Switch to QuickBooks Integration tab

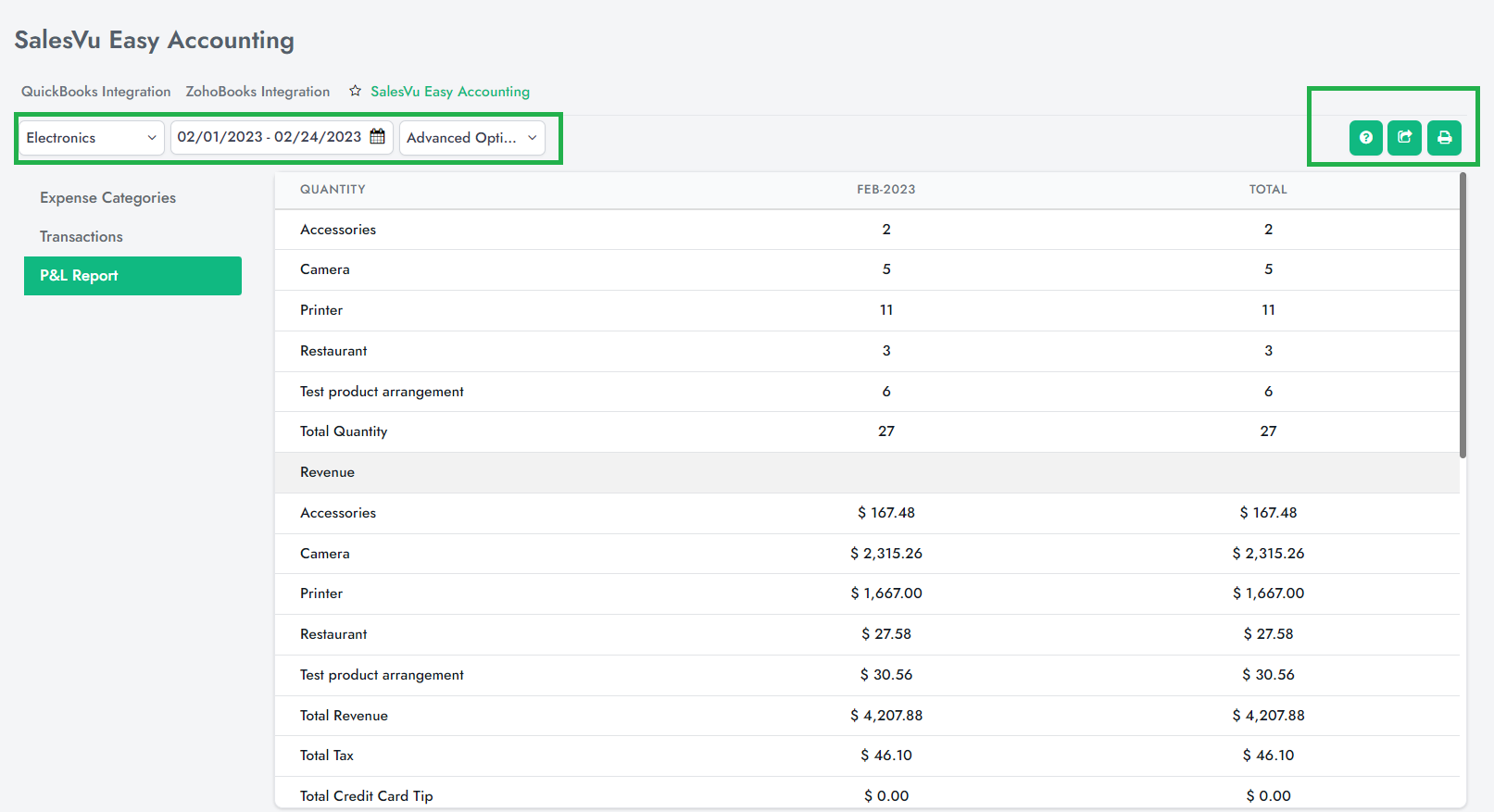96,92
